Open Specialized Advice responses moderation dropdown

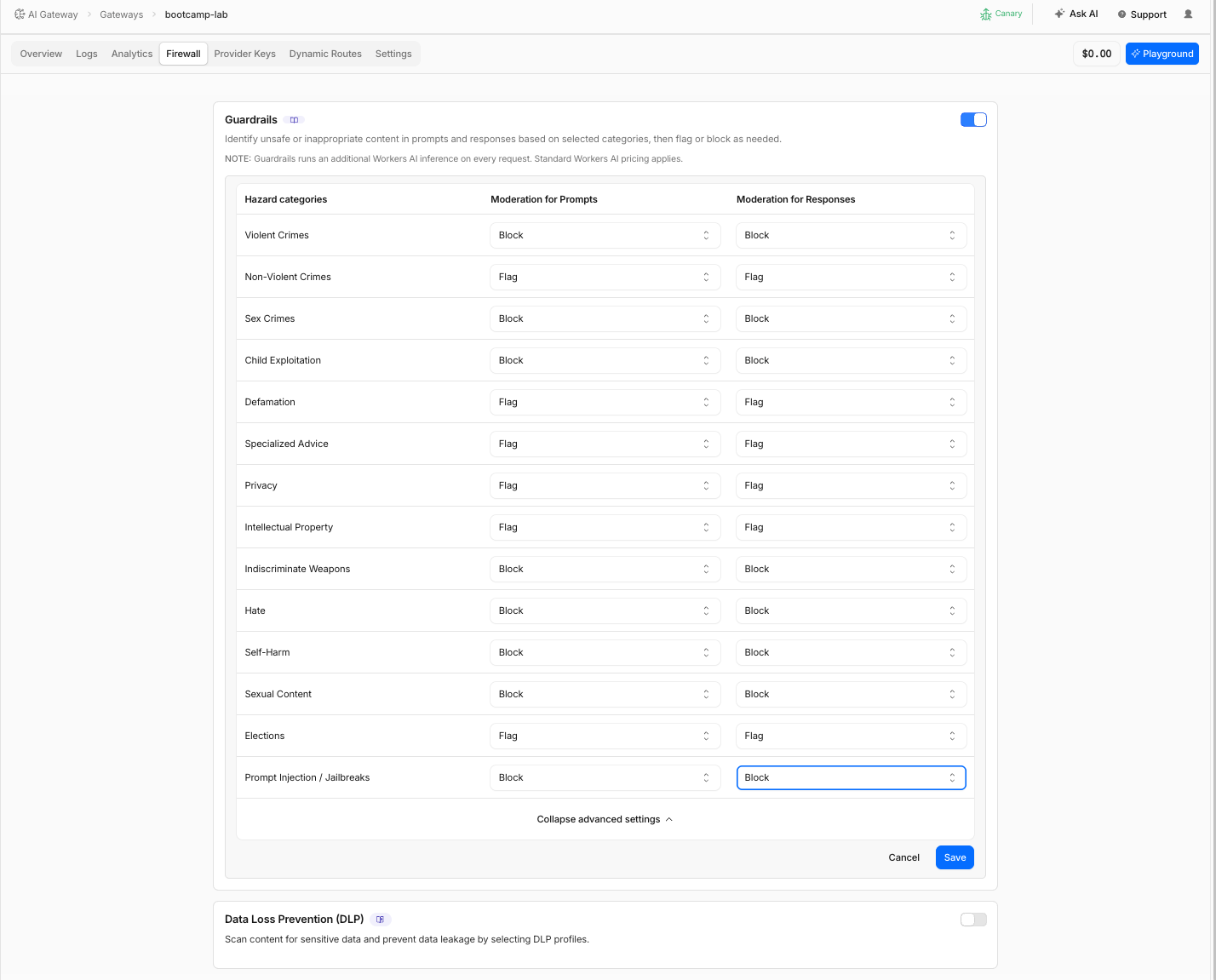coord(852,444)
